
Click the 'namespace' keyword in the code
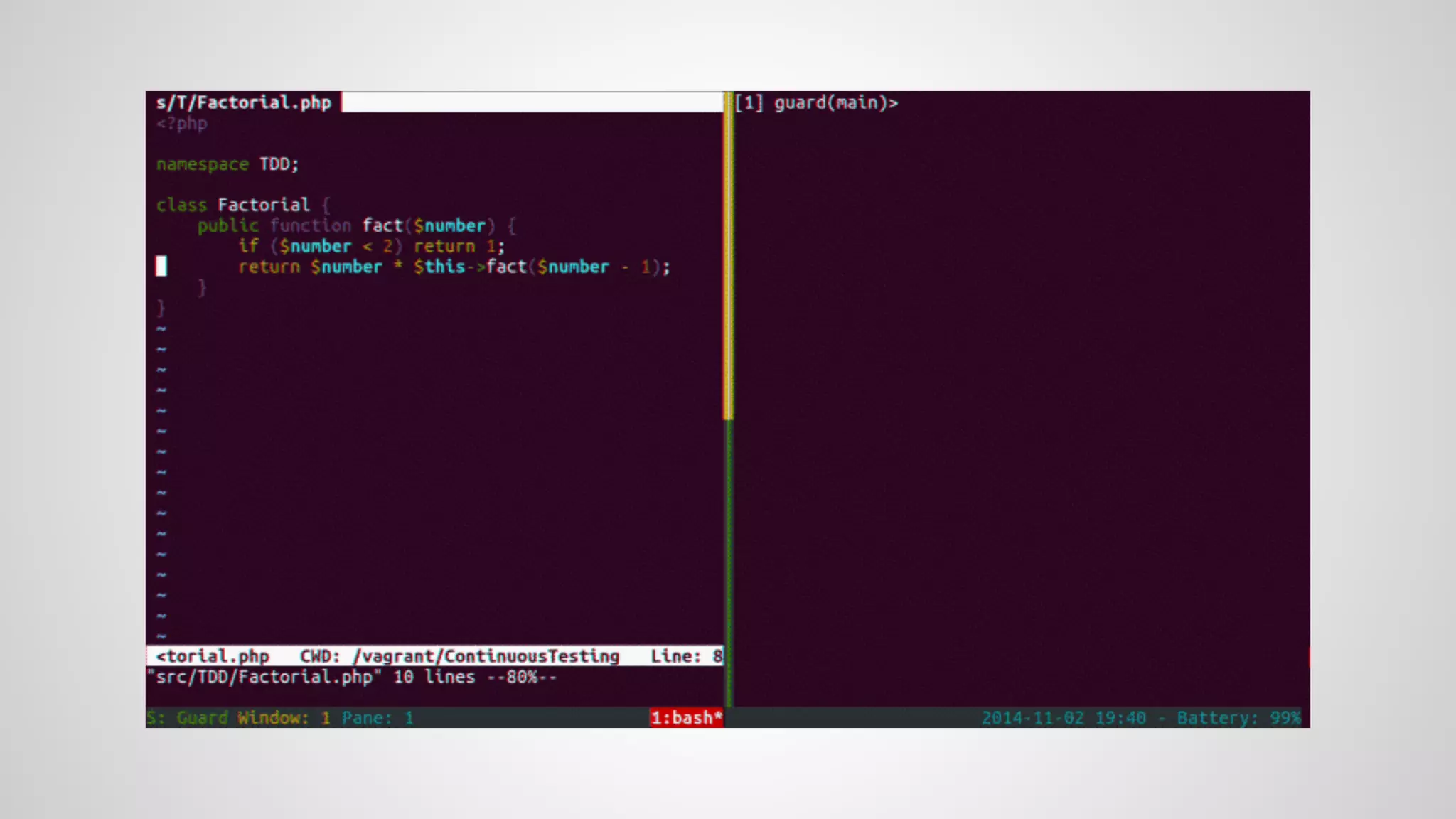pyautogui.click(x=203, y=164)
